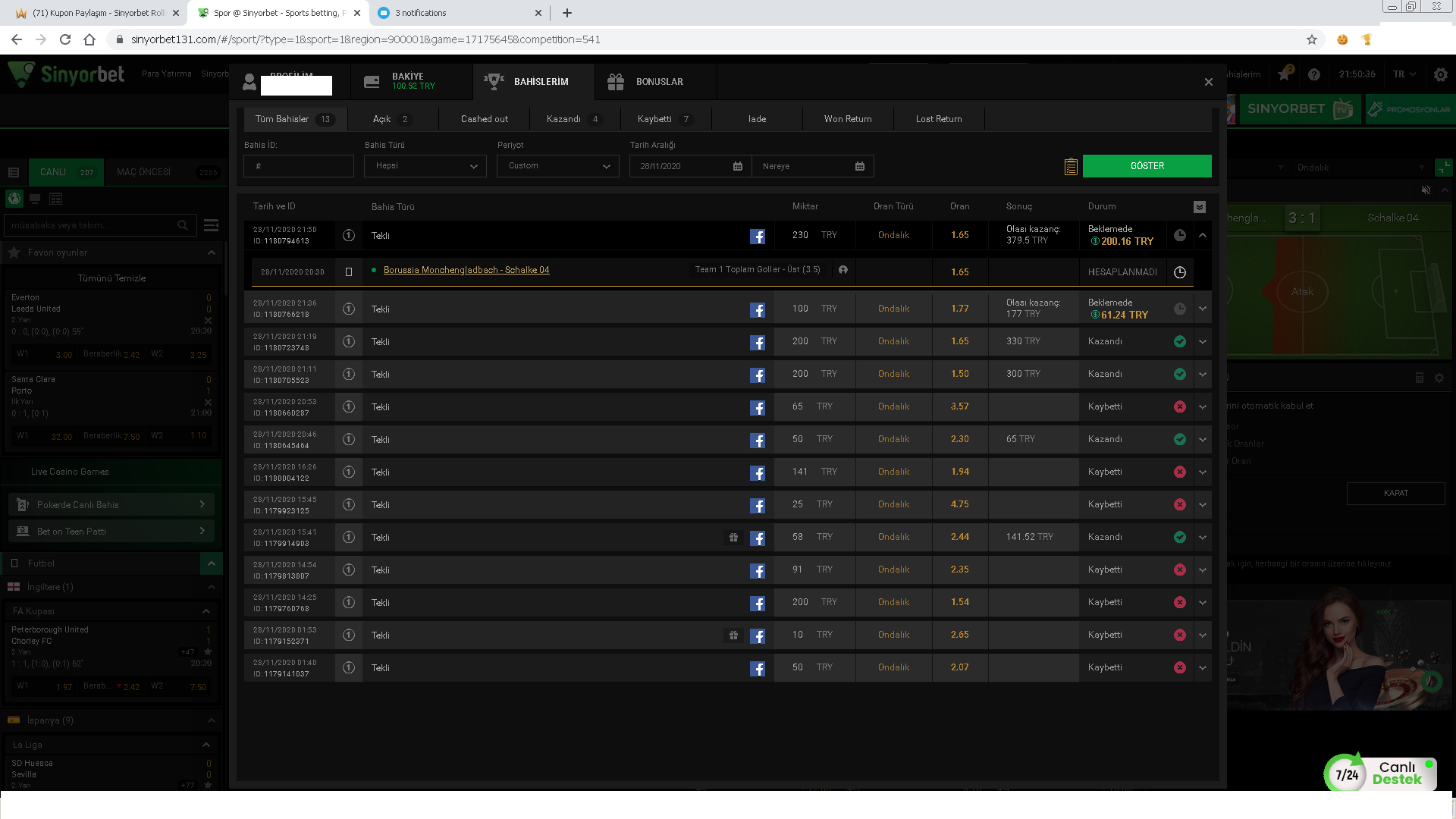Close the bets modal with X
Image resolution: width=1456 pixels, height=819 pixels.
point(1209,82)
